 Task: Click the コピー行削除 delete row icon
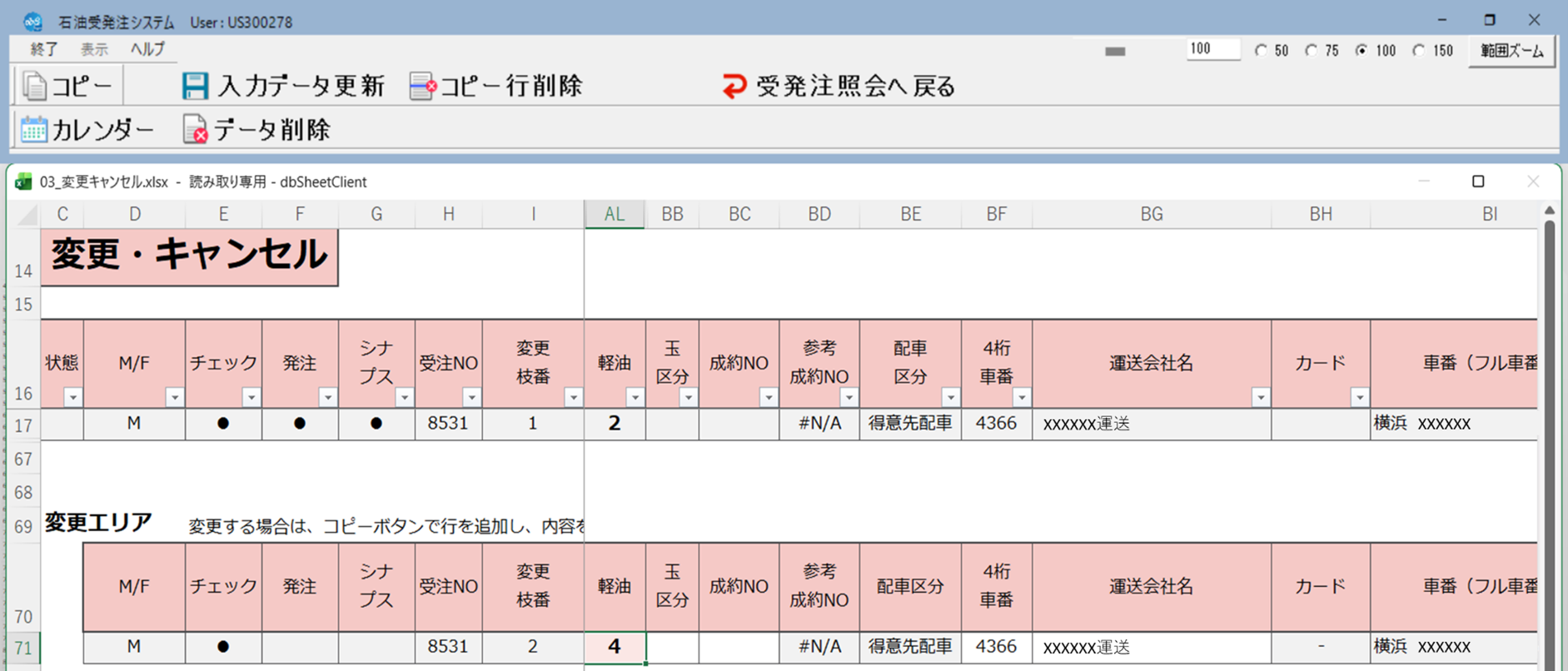coord(422,87)
